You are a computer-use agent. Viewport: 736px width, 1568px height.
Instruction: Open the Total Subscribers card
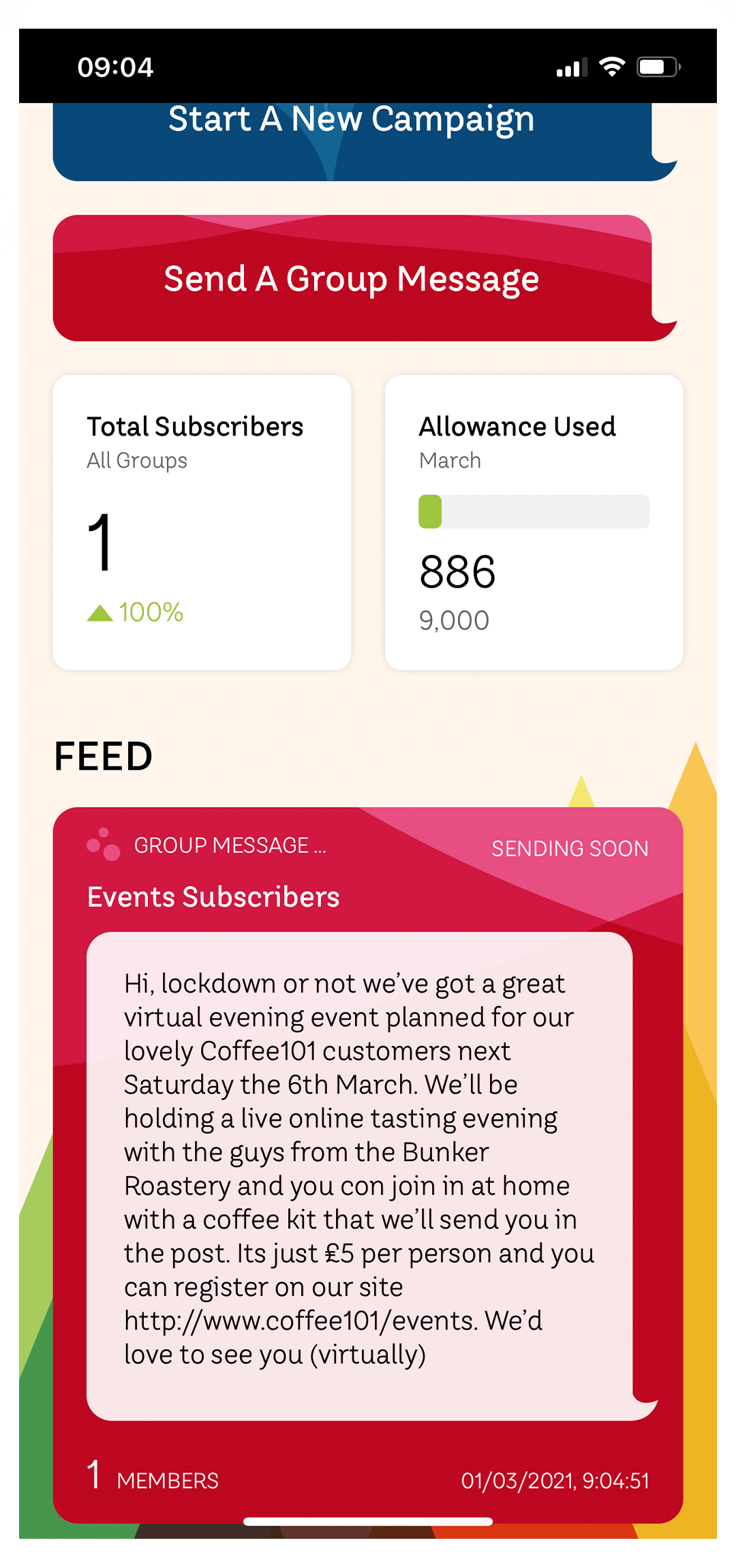coord(202,522)
